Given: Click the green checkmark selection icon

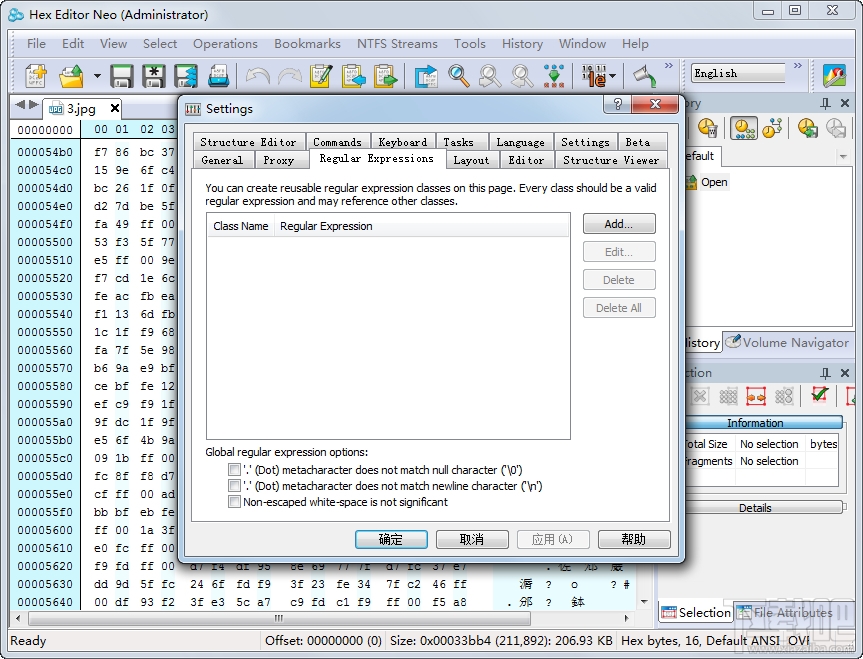Looking at the screenshot, I should click(820, 395).
